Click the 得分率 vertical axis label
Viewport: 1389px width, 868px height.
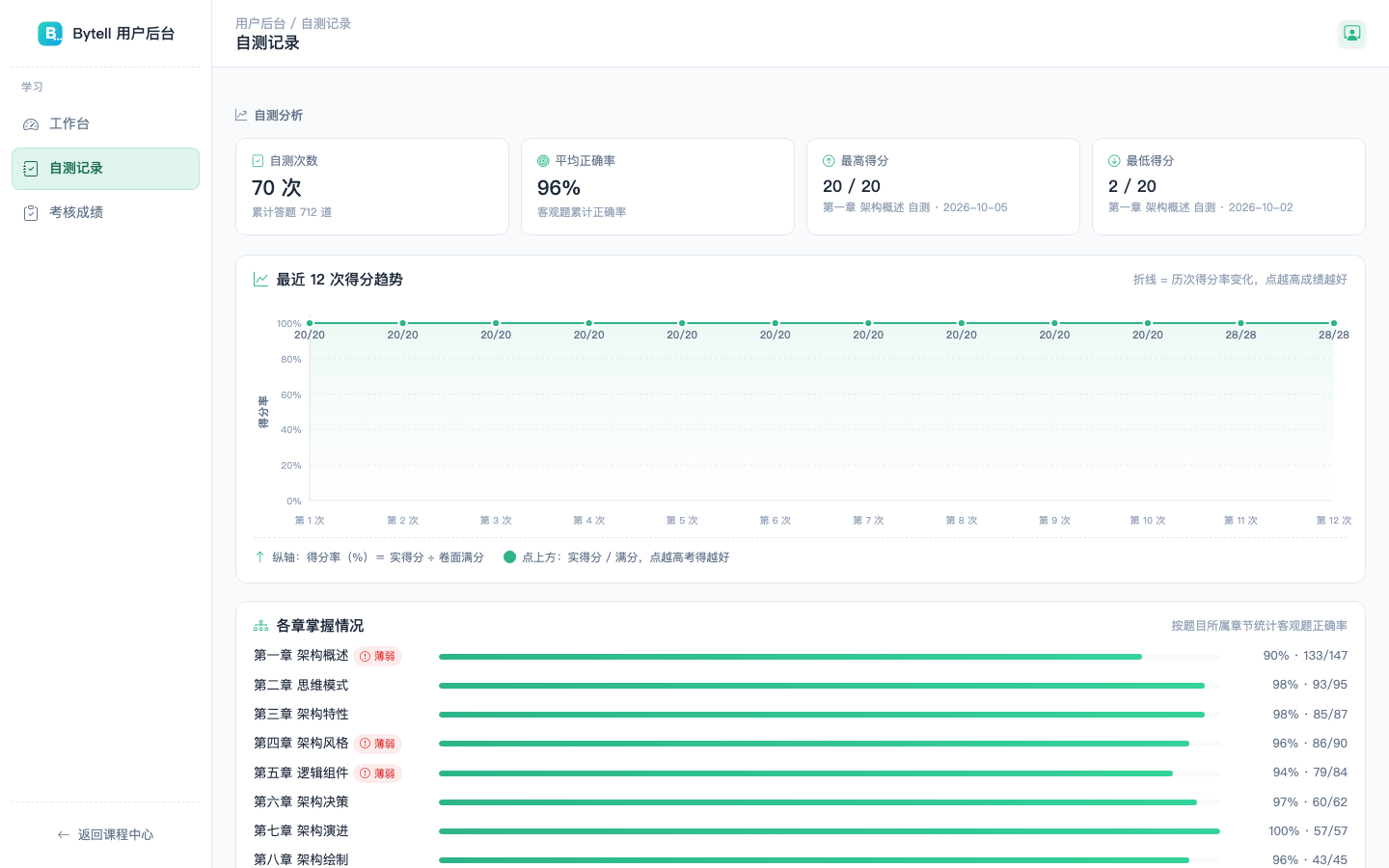click(263, 412)
